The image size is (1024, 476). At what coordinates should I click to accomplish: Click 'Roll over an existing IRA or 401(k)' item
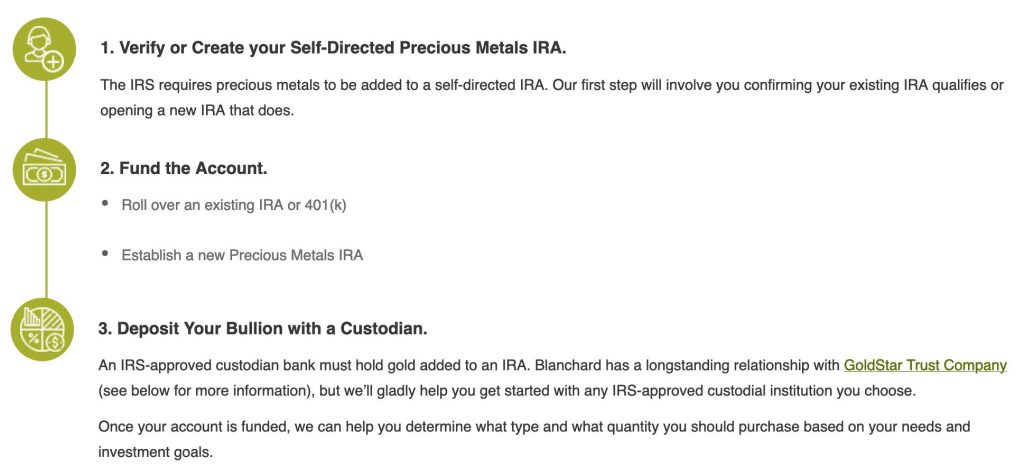coord(234,205)
